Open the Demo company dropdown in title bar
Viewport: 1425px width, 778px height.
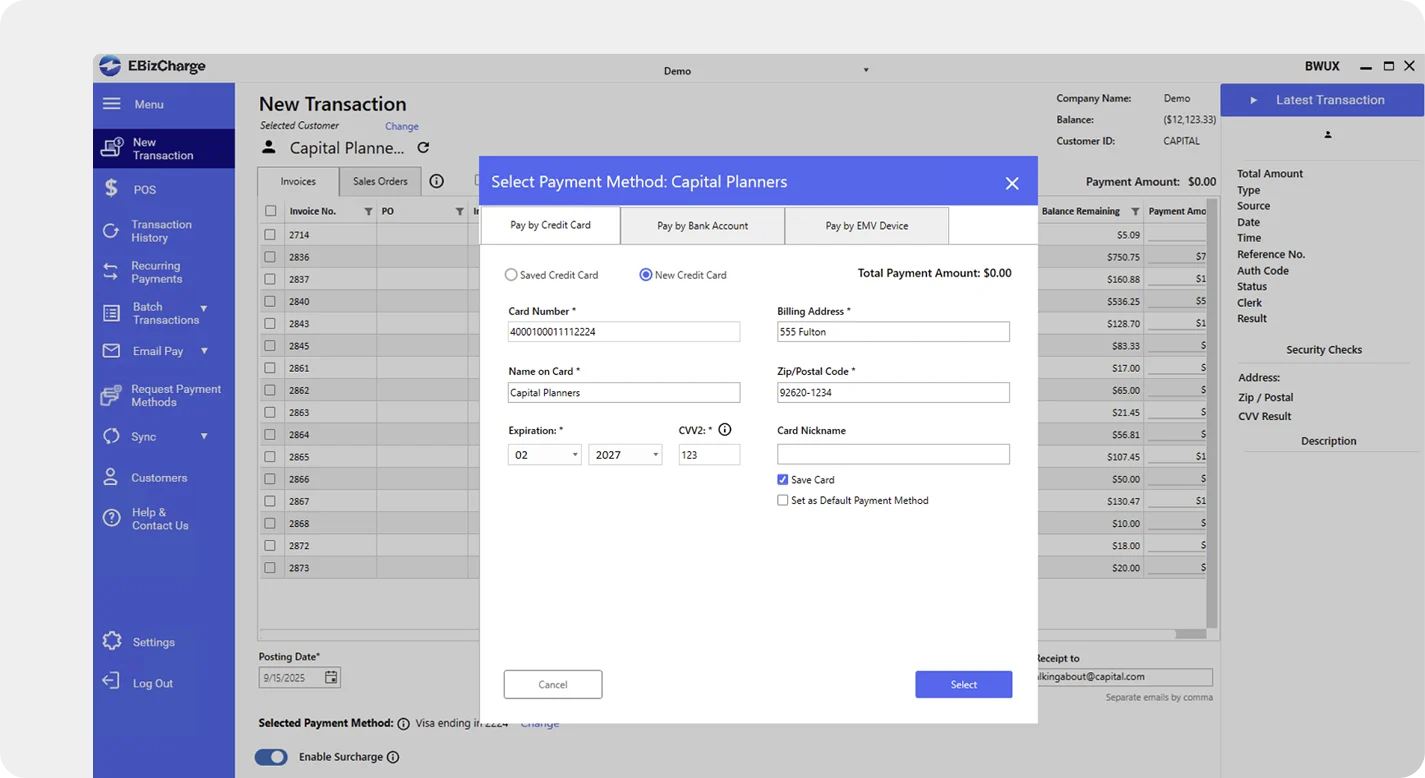(x=866, y=70)
